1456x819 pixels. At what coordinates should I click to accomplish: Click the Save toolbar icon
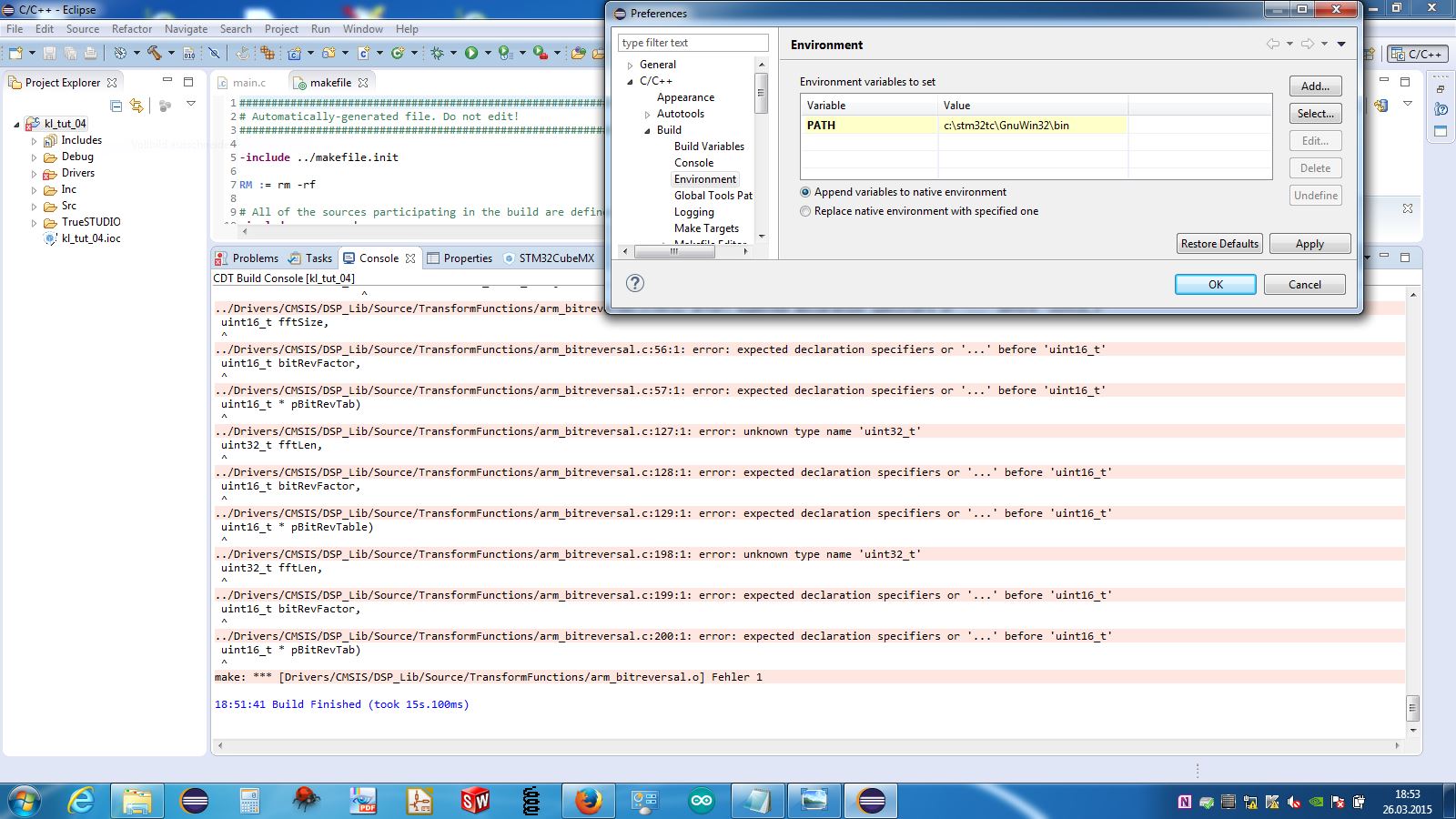[50, 53]
